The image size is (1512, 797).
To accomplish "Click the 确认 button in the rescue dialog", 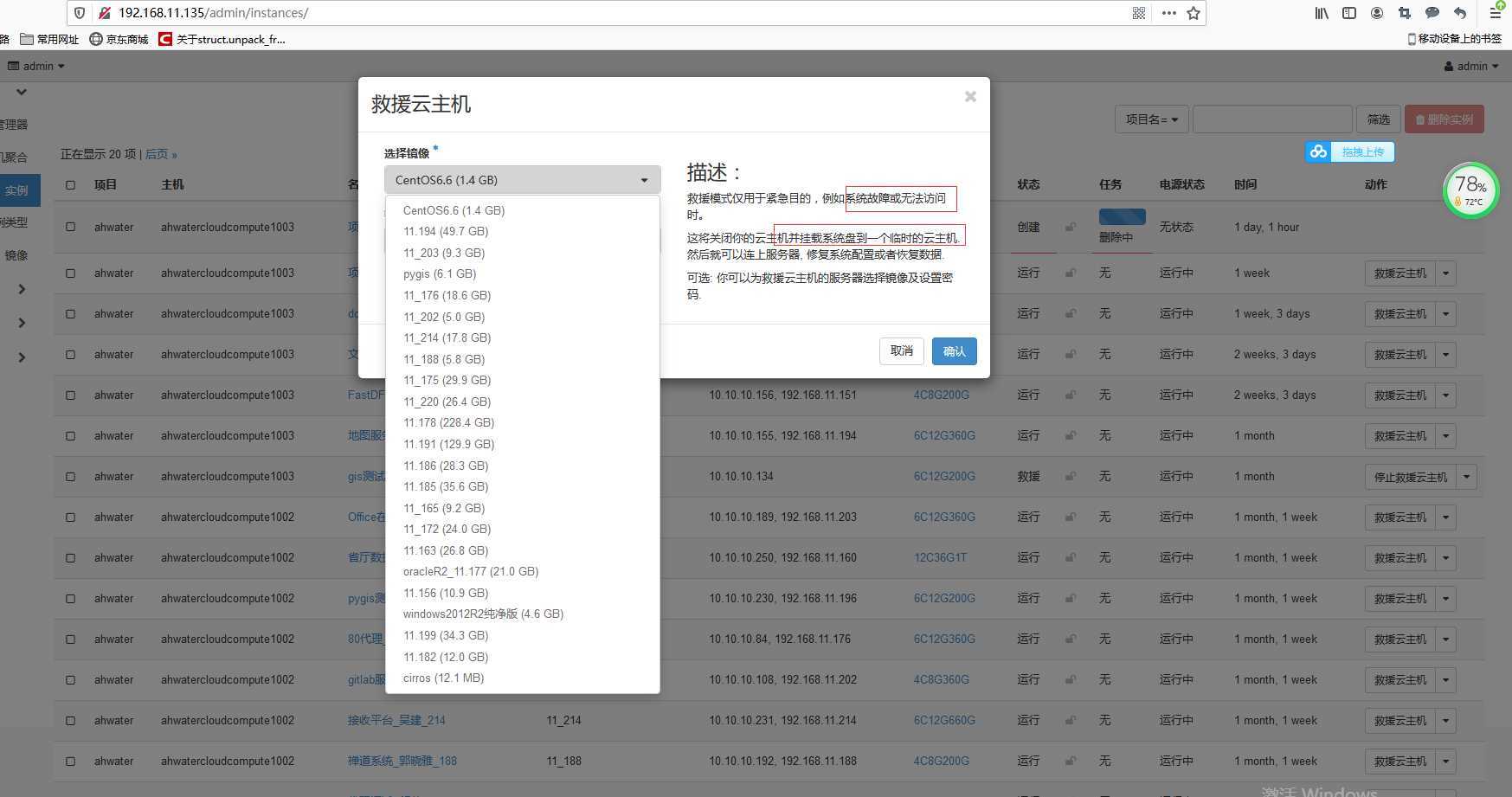I will tap(954, 351).
